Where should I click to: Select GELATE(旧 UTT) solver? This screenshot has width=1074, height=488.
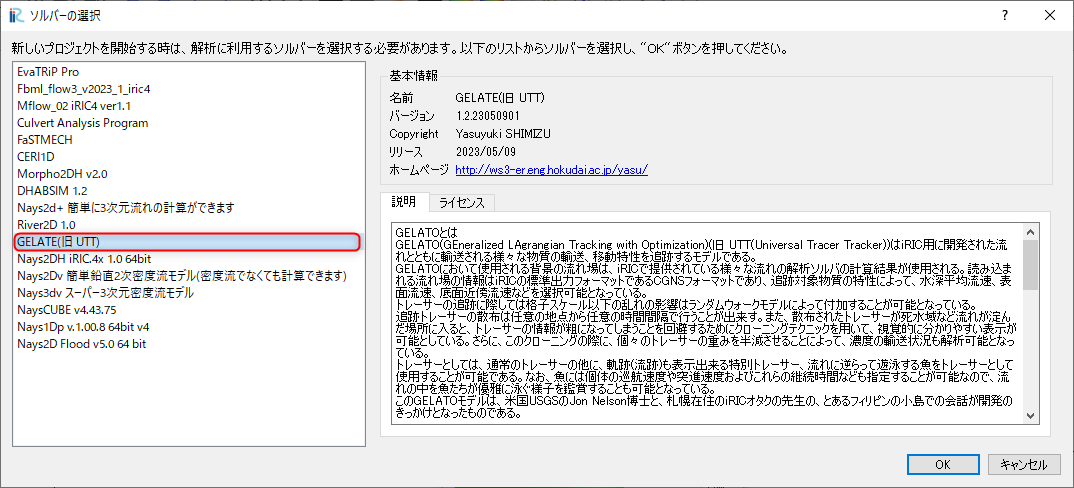point(188,242)
